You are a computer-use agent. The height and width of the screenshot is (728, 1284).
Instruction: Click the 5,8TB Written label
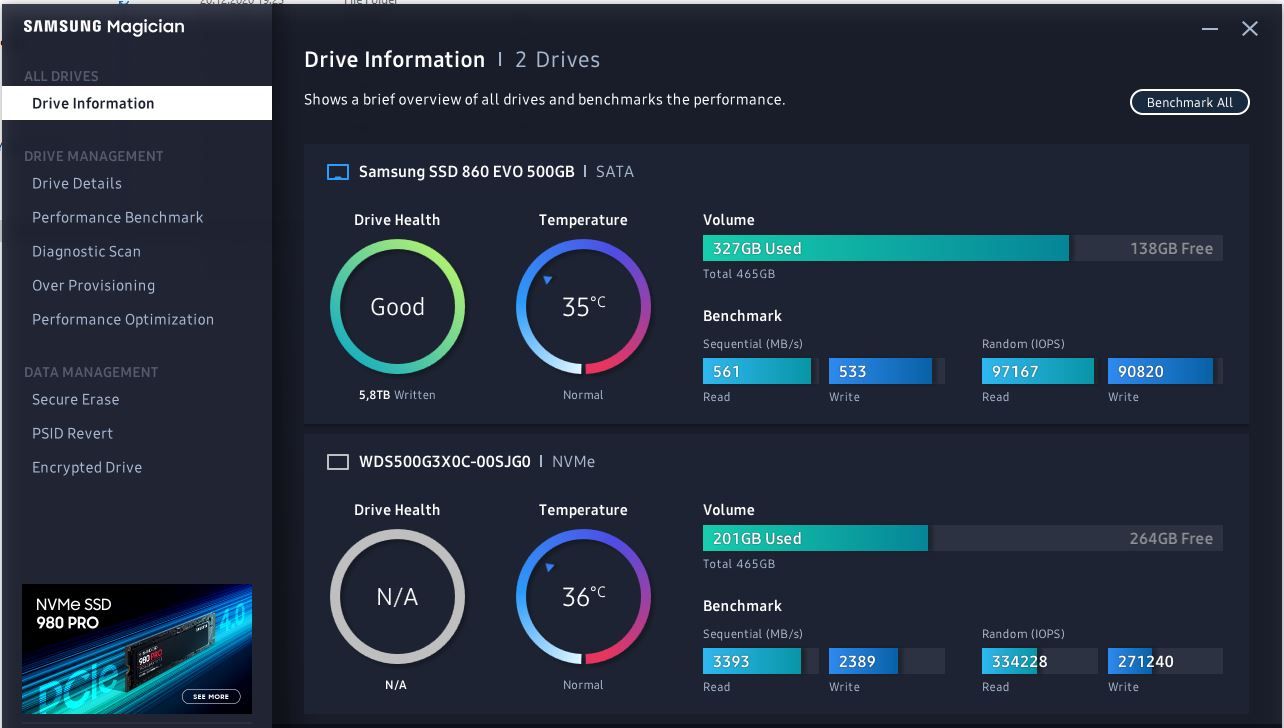click(397, 395)
